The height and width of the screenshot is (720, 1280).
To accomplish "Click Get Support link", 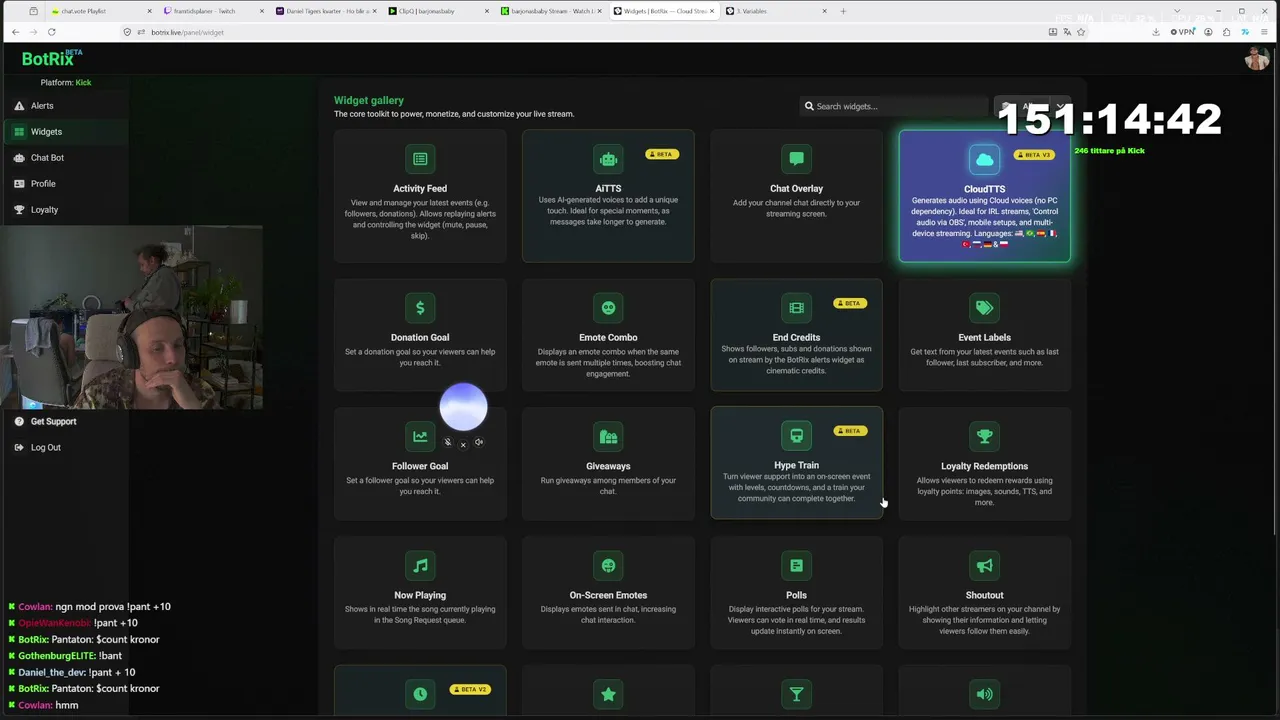I will pos(53,421).
